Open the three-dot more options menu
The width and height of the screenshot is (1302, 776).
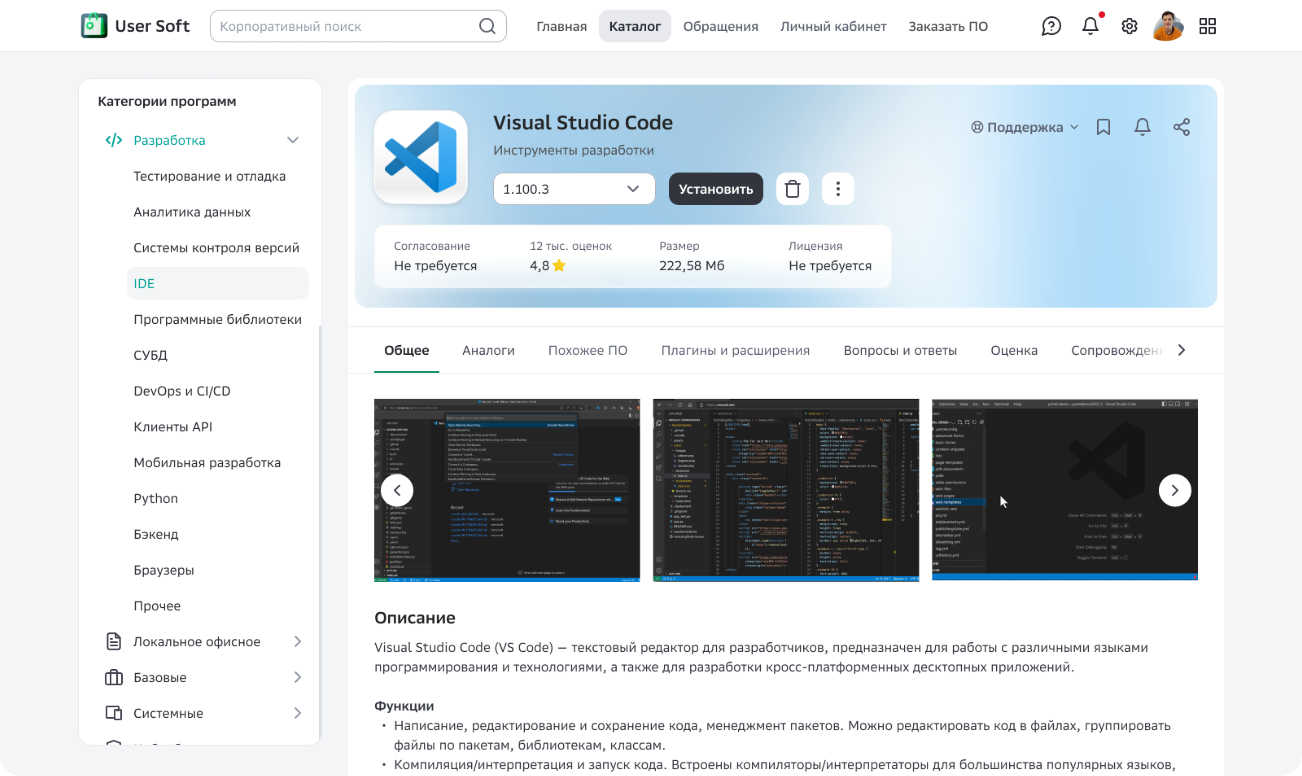pos(838,189)
